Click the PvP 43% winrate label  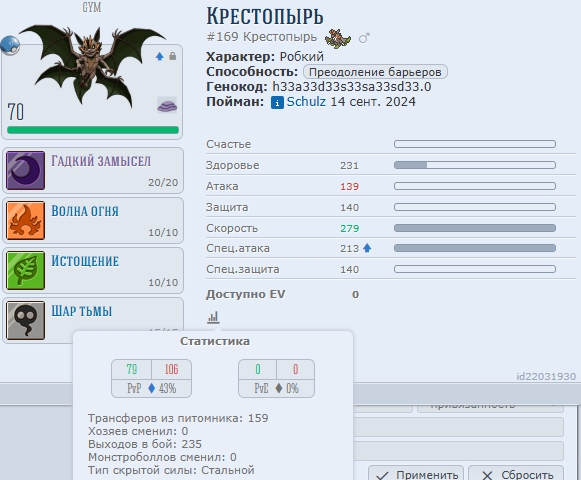pyautogui.click(x=167, y=388)
